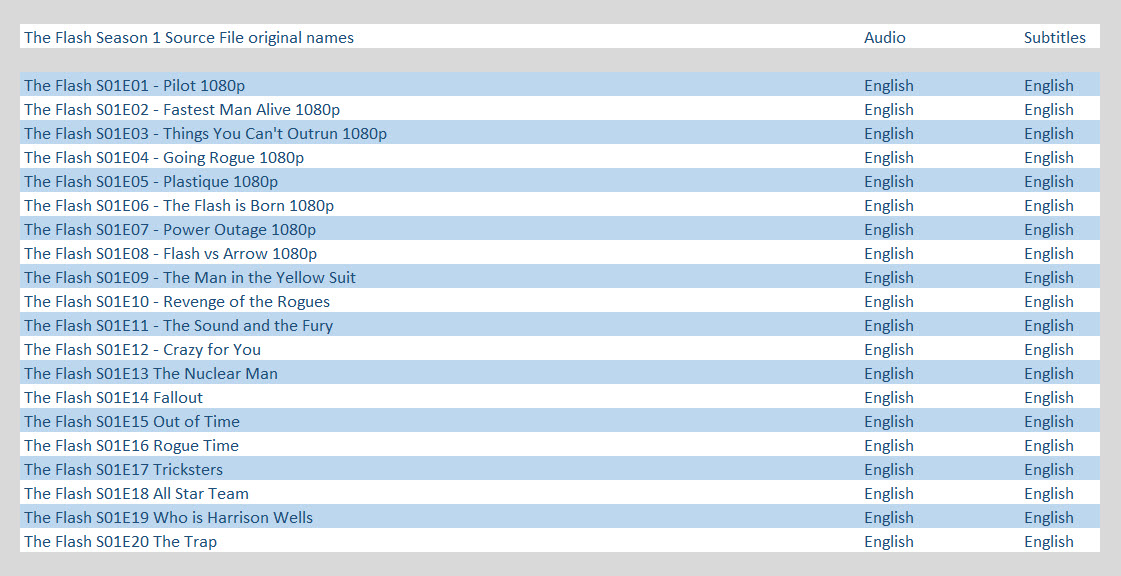Select 'The Flash S01E09 - The Man in the Yellow Suit'
The width and height of the screenshot is (1121, 576).
(x=189, y=277)
